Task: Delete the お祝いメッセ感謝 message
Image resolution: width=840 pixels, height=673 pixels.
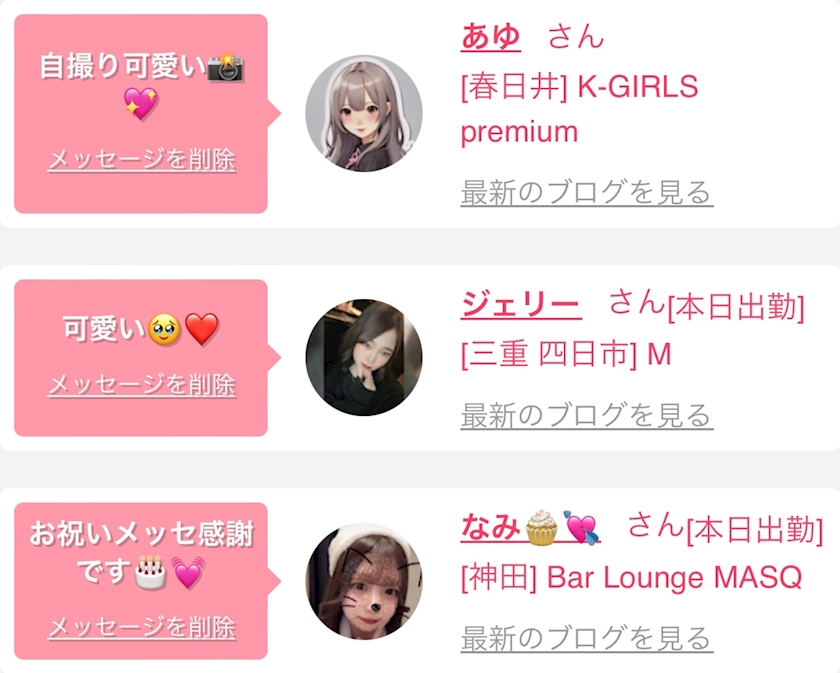Action: [x=142, y=627]
